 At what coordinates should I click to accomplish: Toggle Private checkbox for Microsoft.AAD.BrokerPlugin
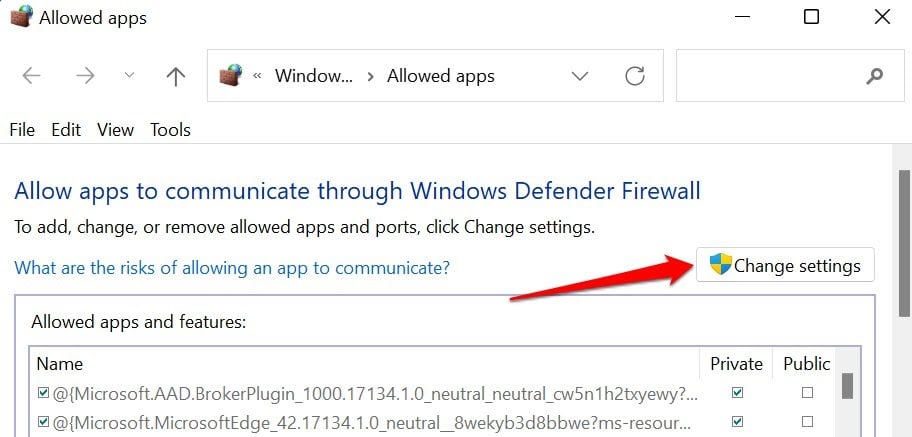tap(737, 392)
